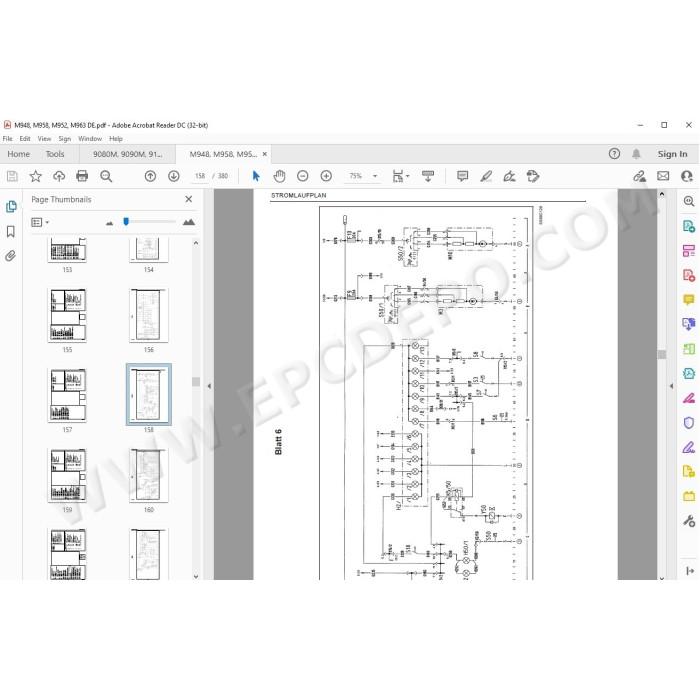This screenshot has width=700, height=700.
Task: Select the arrow selection tool
Action: [x=256, y=176]
